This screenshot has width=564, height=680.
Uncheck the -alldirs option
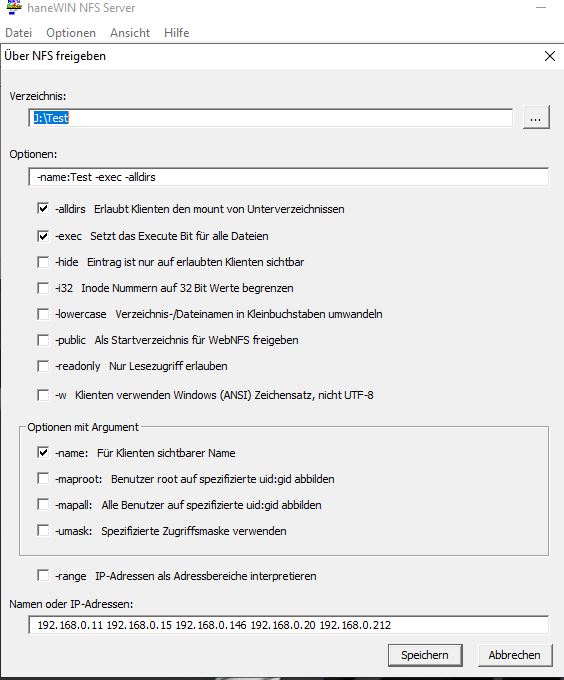tap(43, 209)
